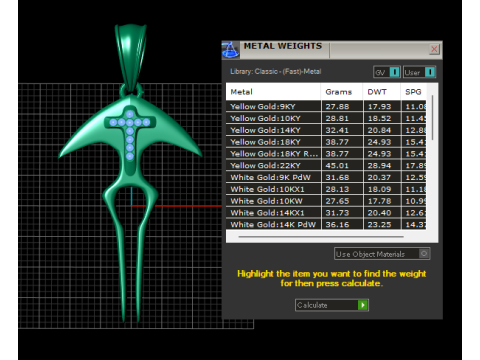Viewport: 480px width, 360px height.
Task: Select the White Gold:14K PdW row
Action: coord(326,224)
